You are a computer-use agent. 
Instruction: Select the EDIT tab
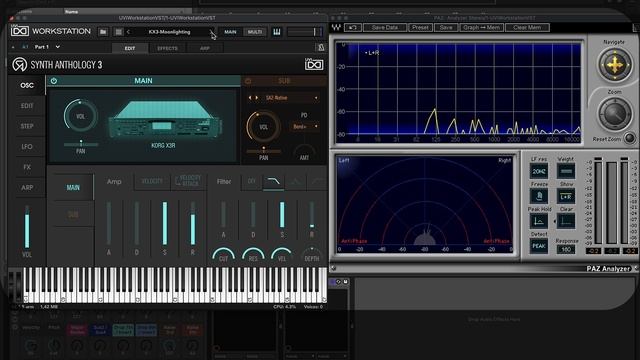130,48
